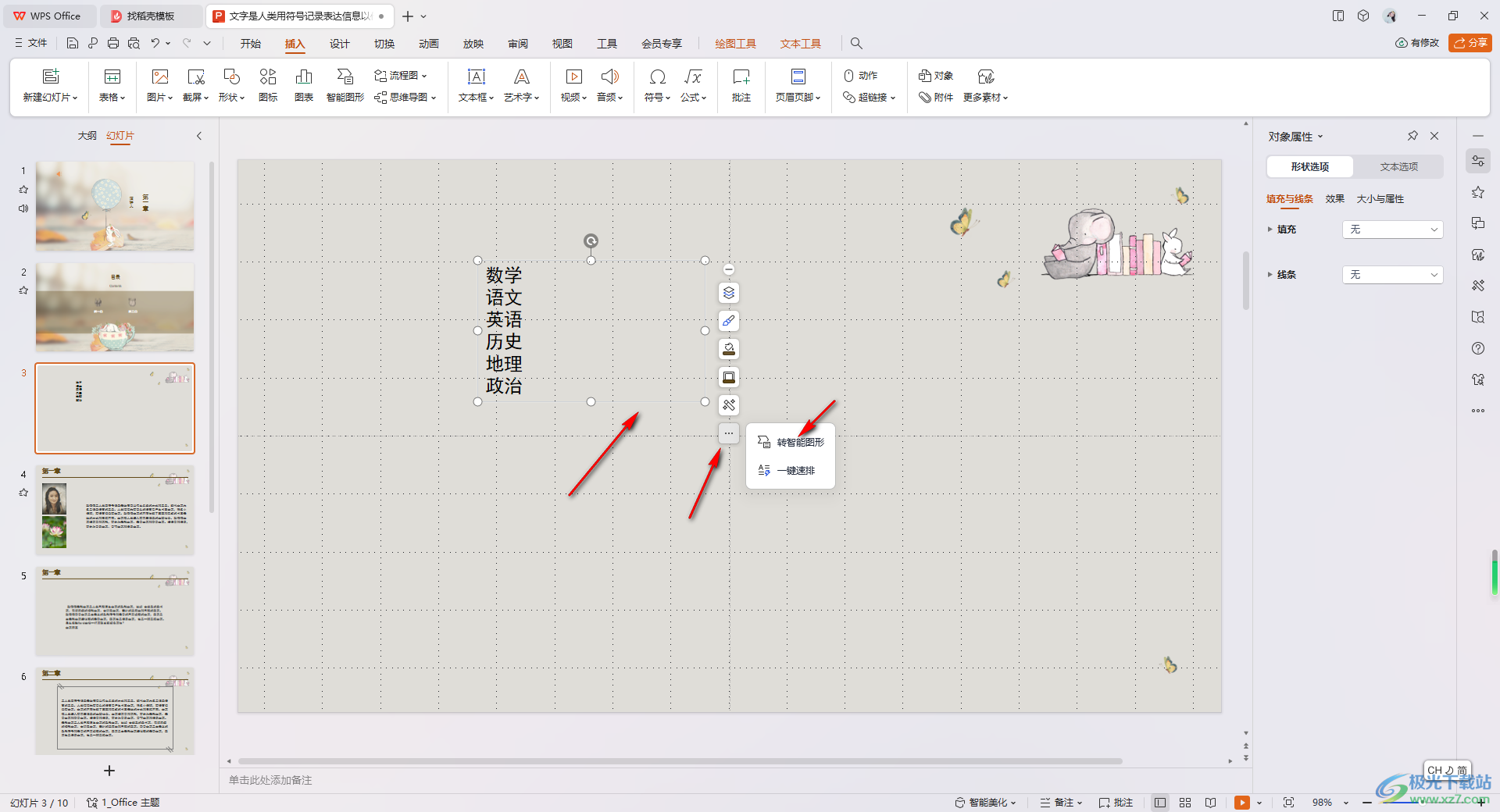Insert Audio from ribbon
The width and height of the screenshot is (1500, 812).
(610, 85)
